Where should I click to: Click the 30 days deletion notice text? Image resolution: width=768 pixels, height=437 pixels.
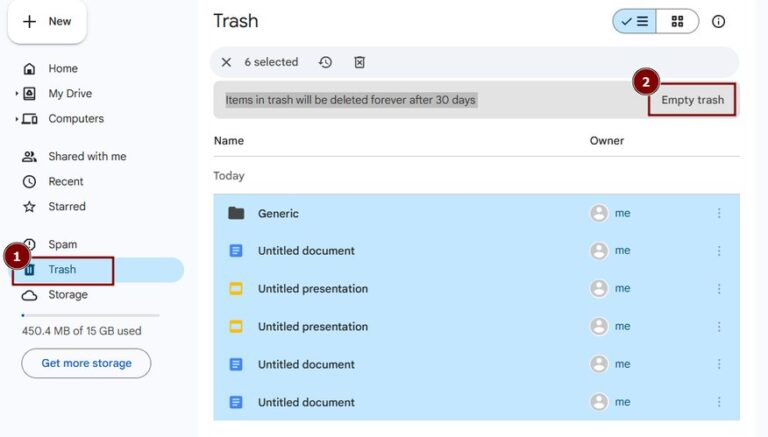pos(350,100)
